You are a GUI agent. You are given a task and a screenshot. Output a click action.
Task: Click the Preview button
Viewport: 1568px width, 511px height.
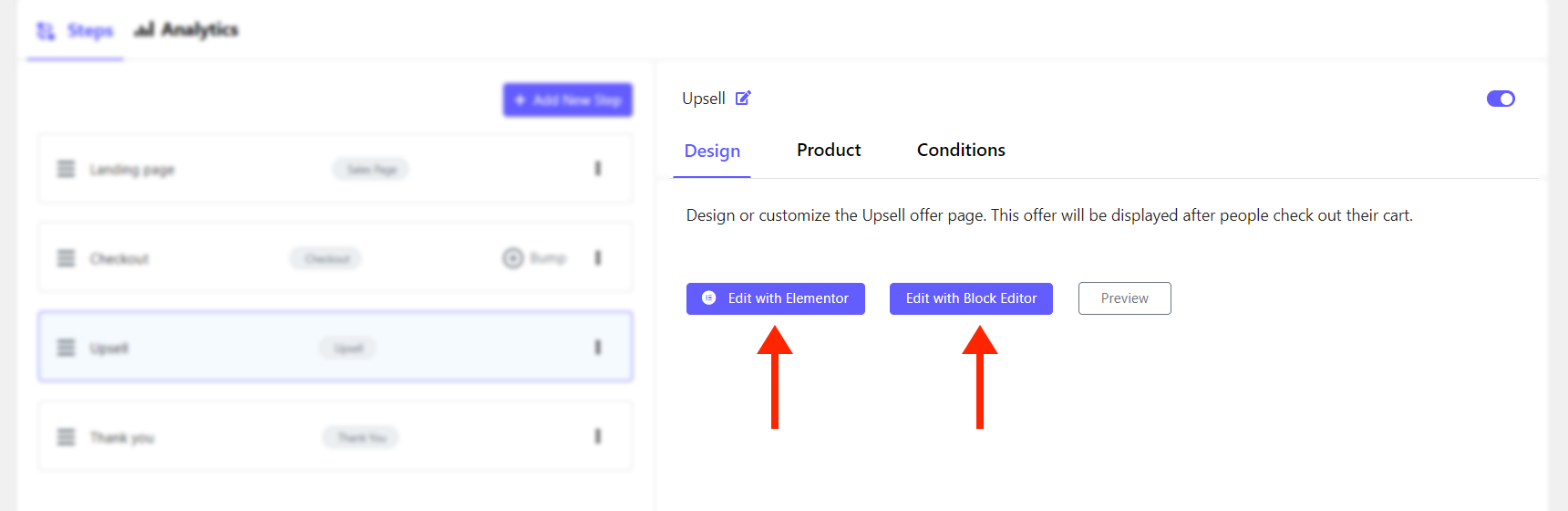coord(1124,298)
